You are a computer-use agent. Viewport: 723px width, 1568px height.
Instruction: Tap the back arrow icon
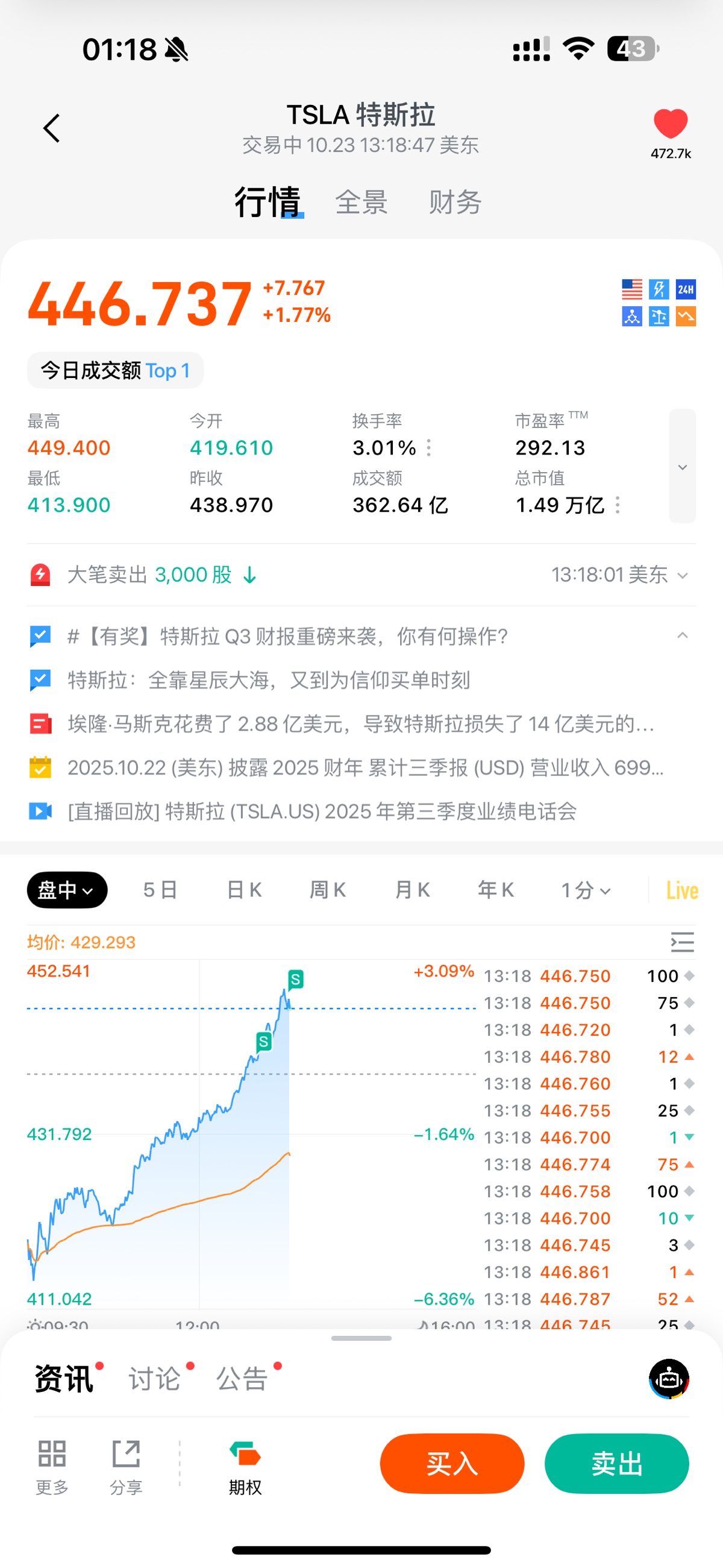point(52,128)
